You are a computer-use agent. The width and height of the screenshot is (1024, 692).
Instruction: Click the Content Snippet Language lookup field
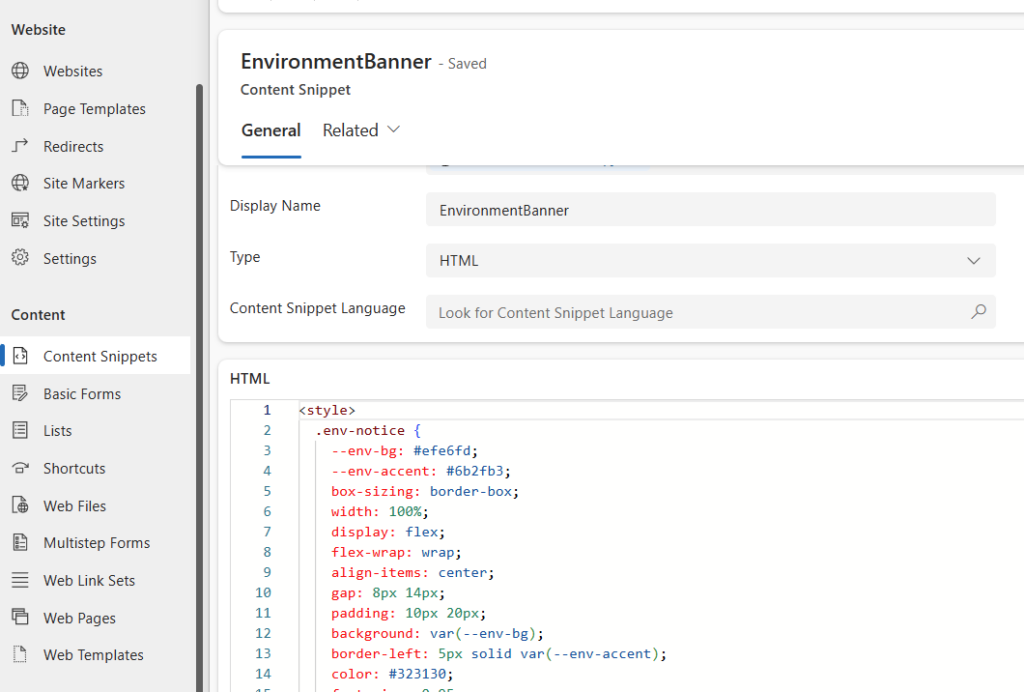711,312
